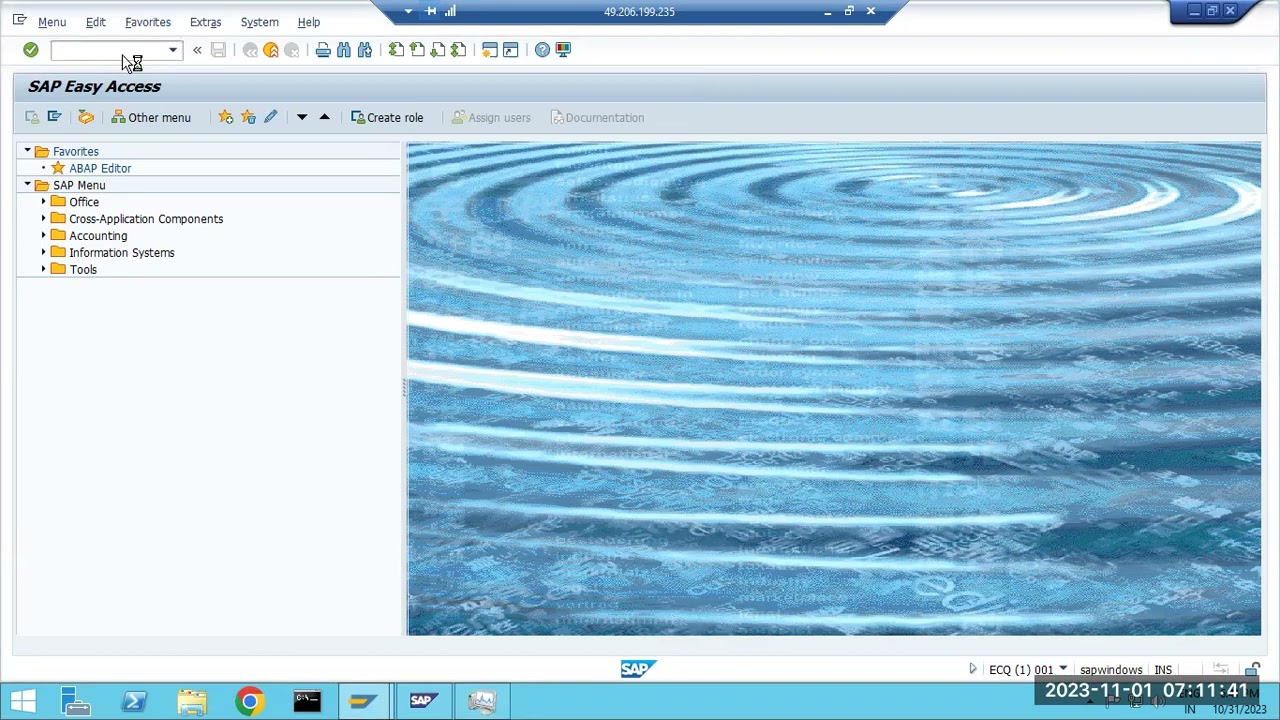This screenshot has height=720, width=1280.
Task: Click the Other menu button
Action: coord(151,118)
